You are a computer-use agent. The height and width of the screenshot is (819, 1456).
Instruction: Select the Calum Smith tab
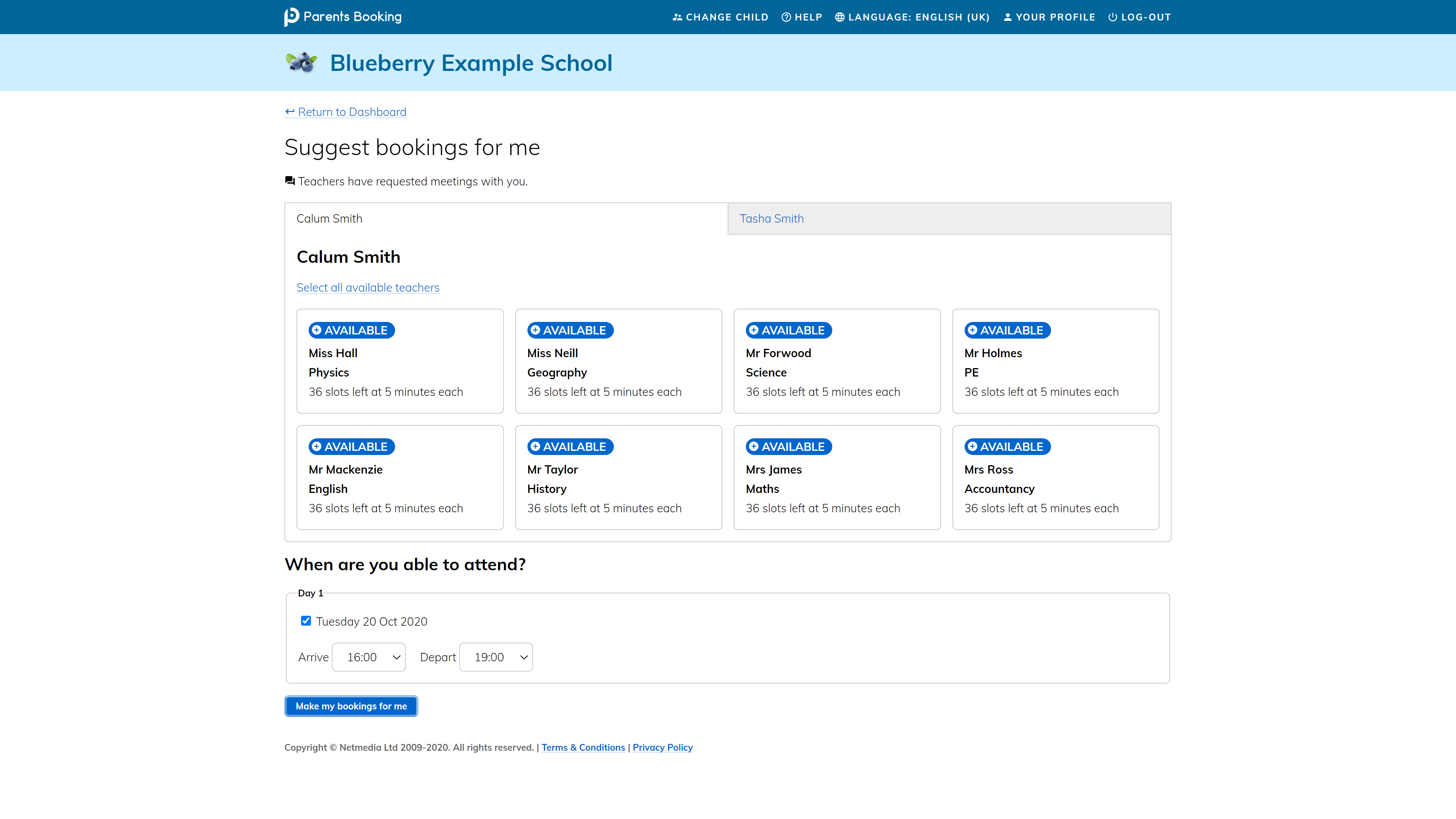click(x=329, y=219)
